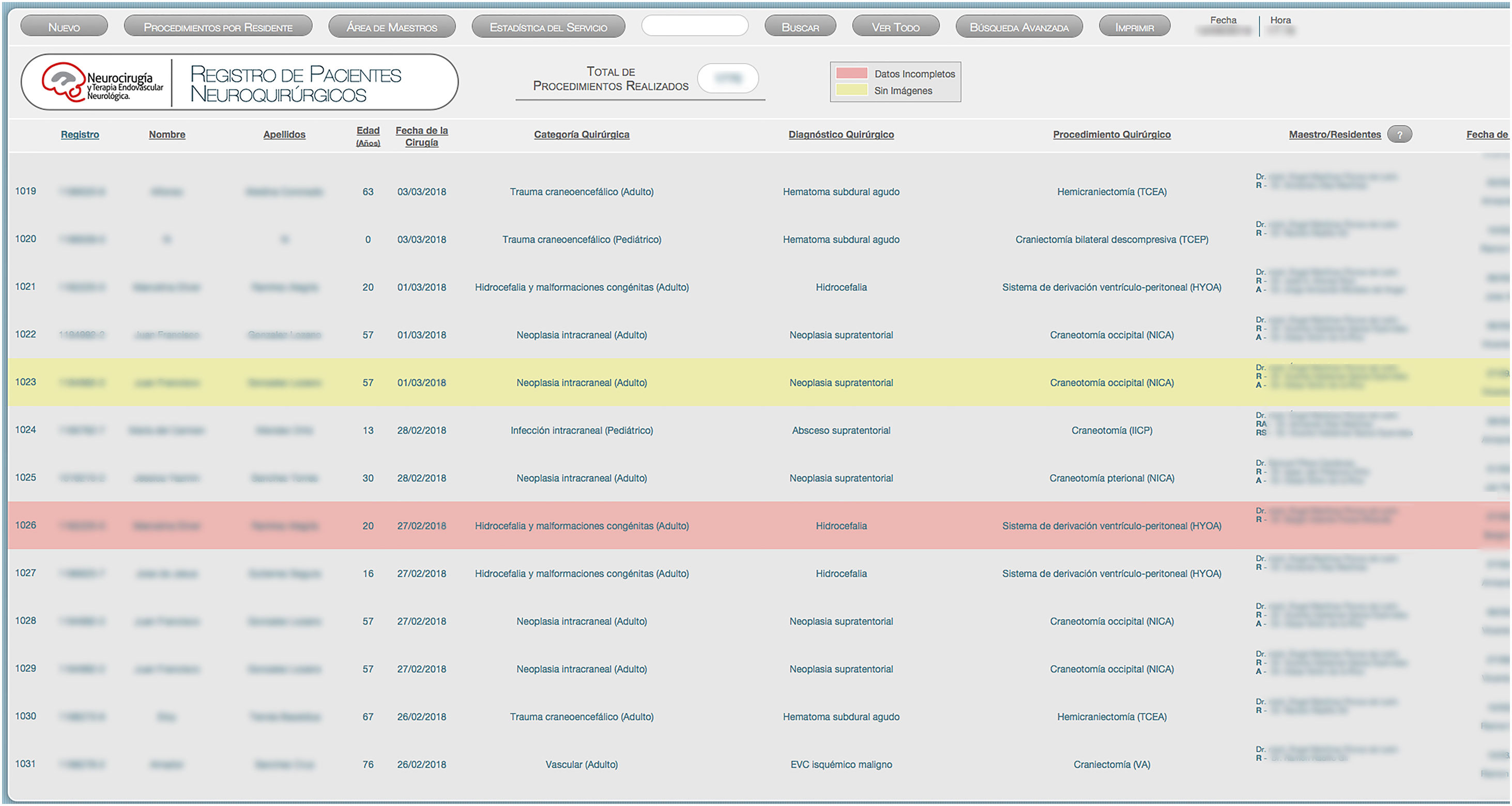Open Área de Maestros section
The height and width of the screenshot is (806, 1512).
pos(391,27)
